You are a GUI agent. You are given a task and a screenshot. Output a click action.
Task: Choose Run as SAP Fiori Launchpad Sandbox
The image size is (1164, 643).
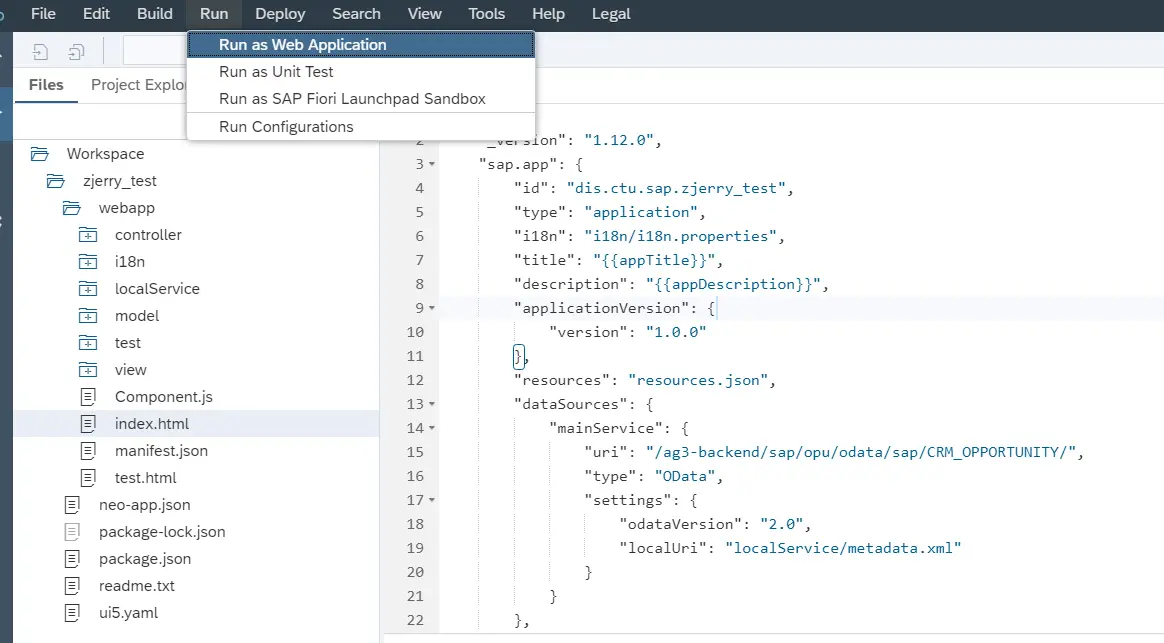[361, 99]
